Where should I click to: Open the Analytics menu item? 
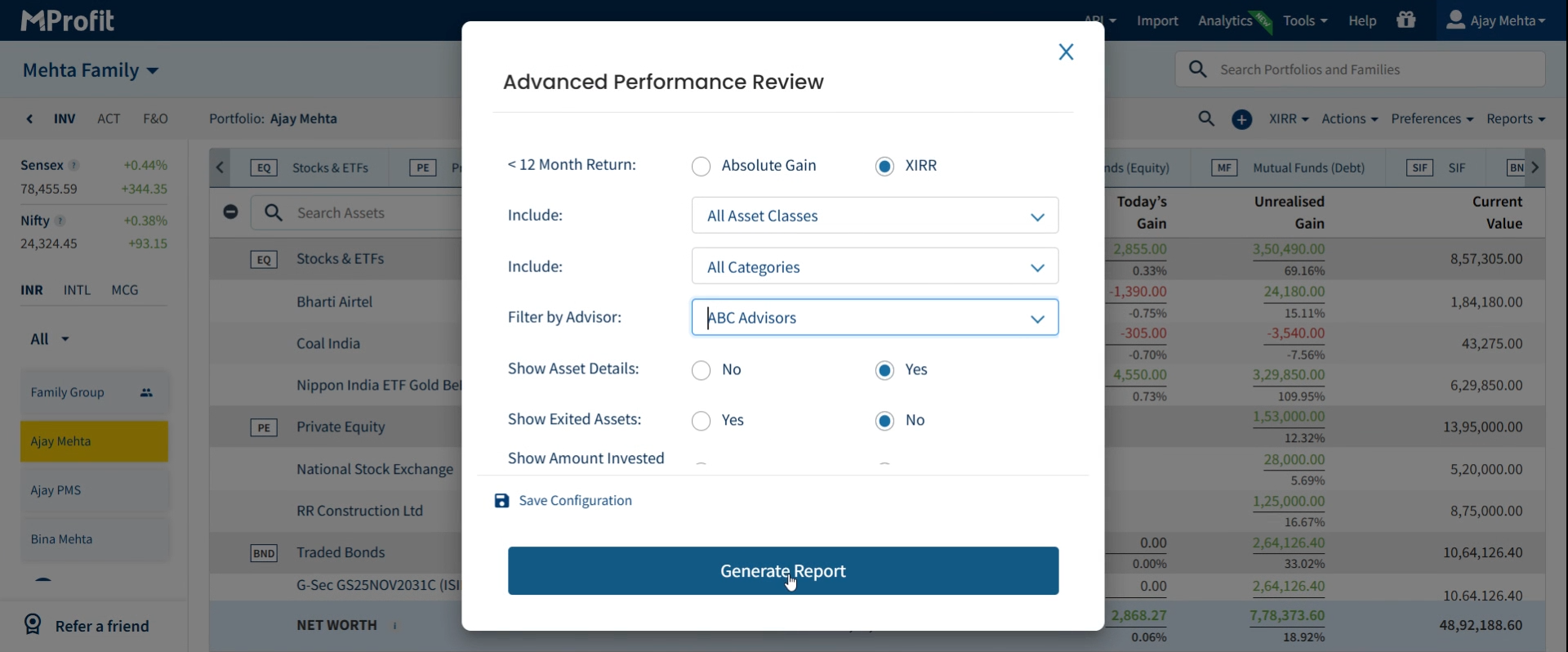(1226, 20)
